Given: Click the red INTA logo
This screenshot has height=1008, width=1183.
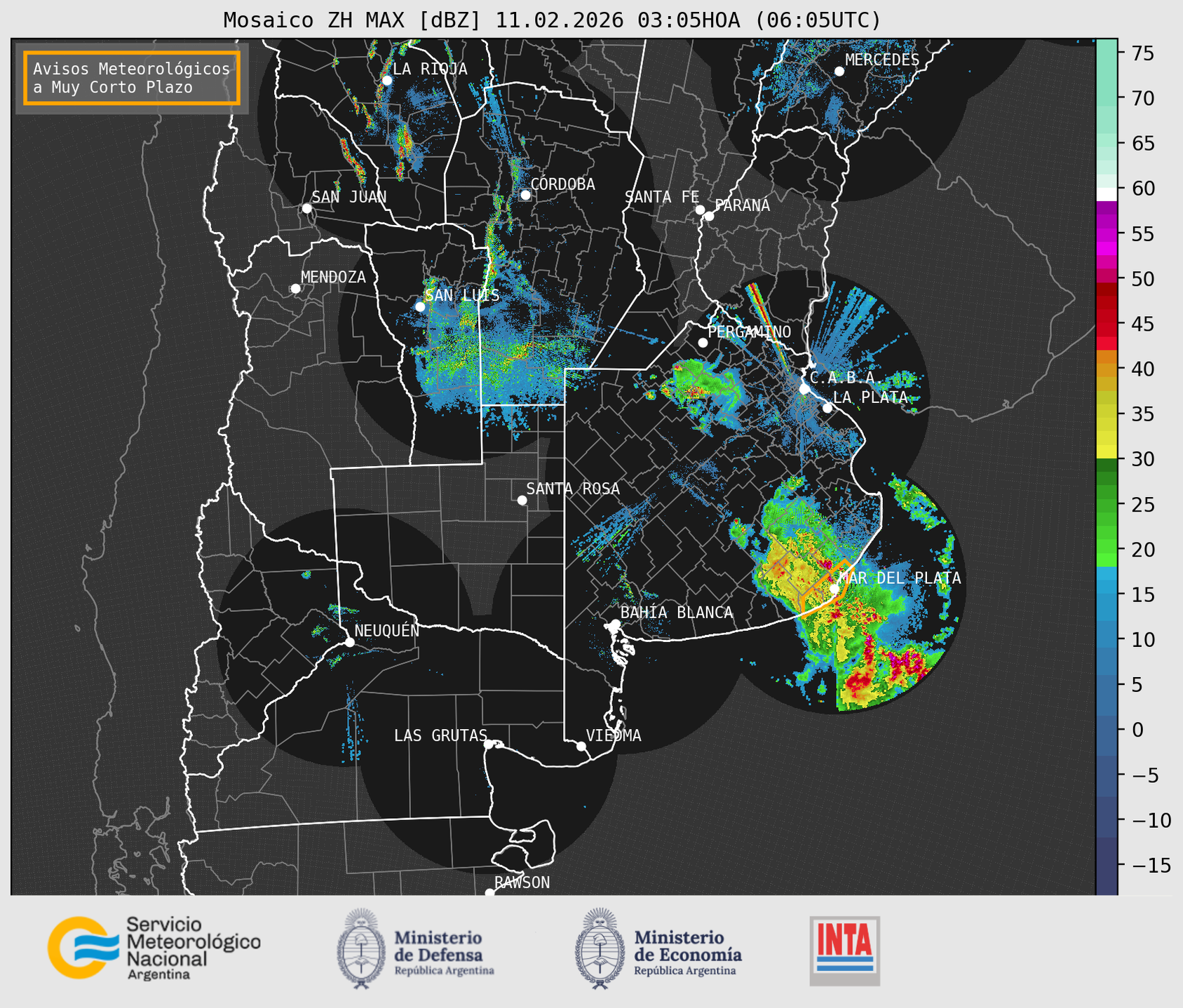Looking at the screenshot, I should 845,951.
